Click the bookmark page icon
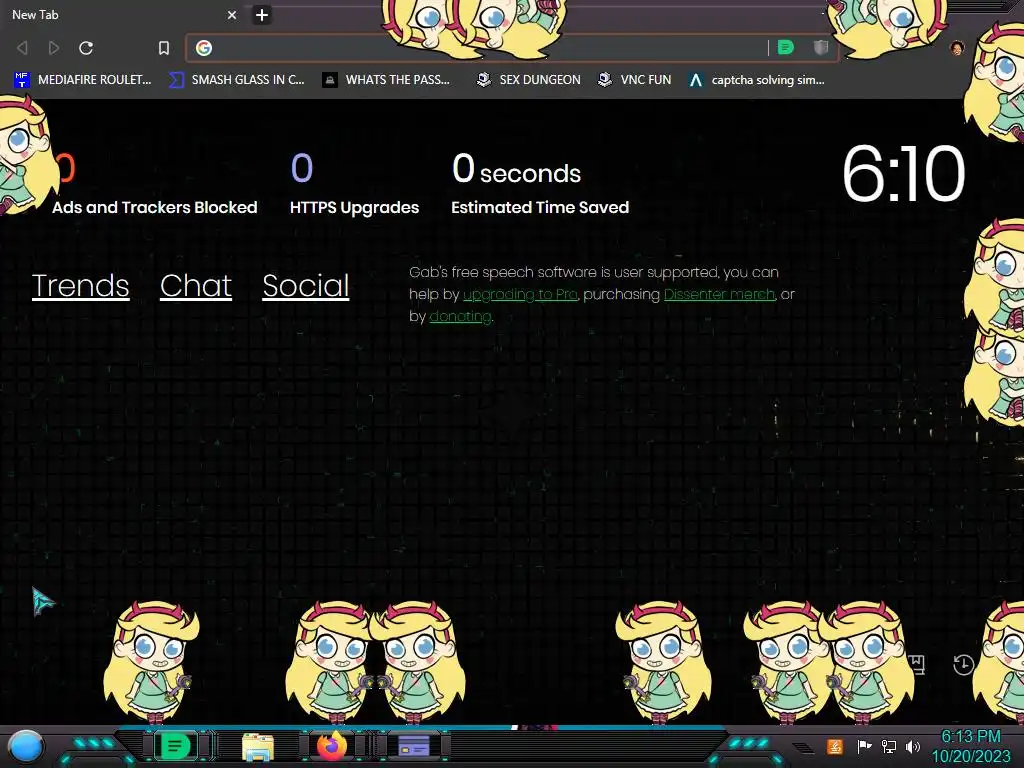The image size is (1024, 768). coord(164,48)
